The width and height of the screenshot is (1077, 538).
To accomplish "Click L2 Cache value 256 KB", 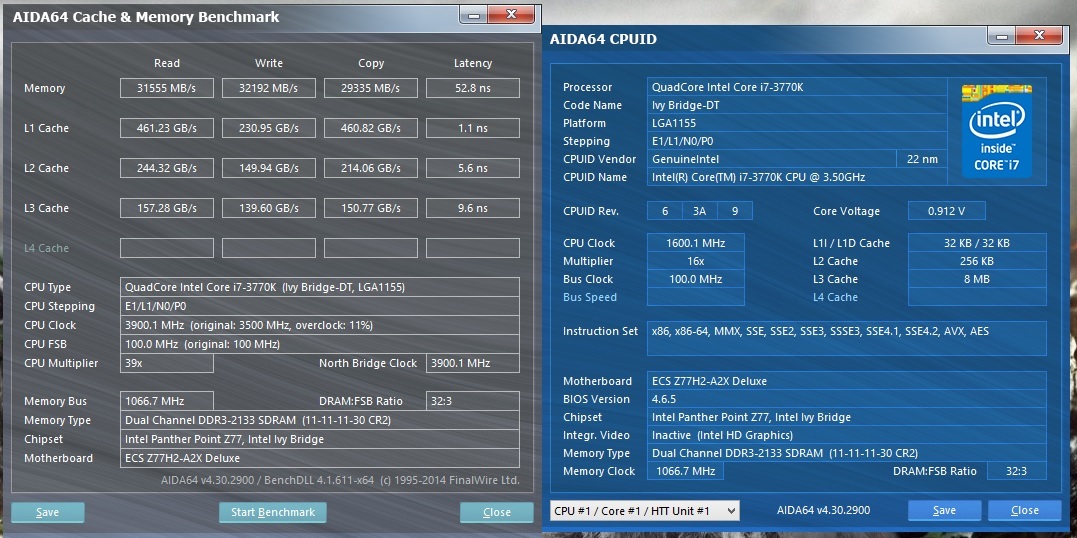I will [x=977, y=261].
